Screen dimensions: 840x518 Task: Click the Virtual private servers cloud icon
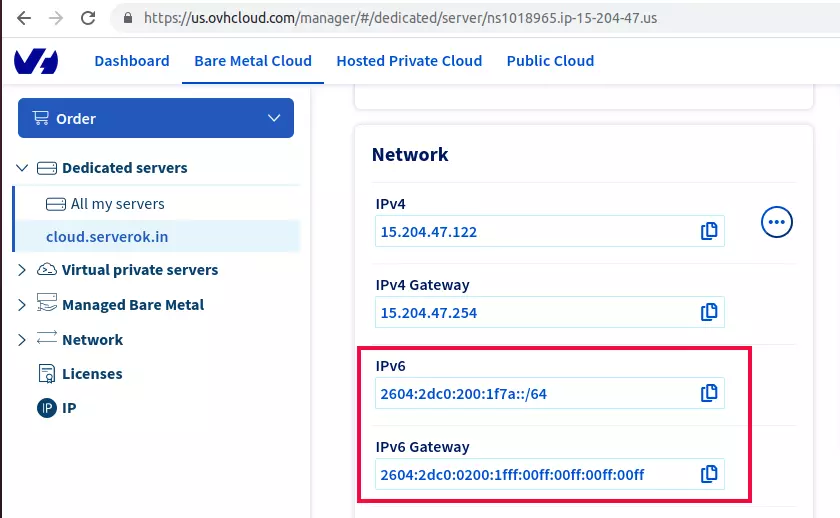[x=47, y=269]
